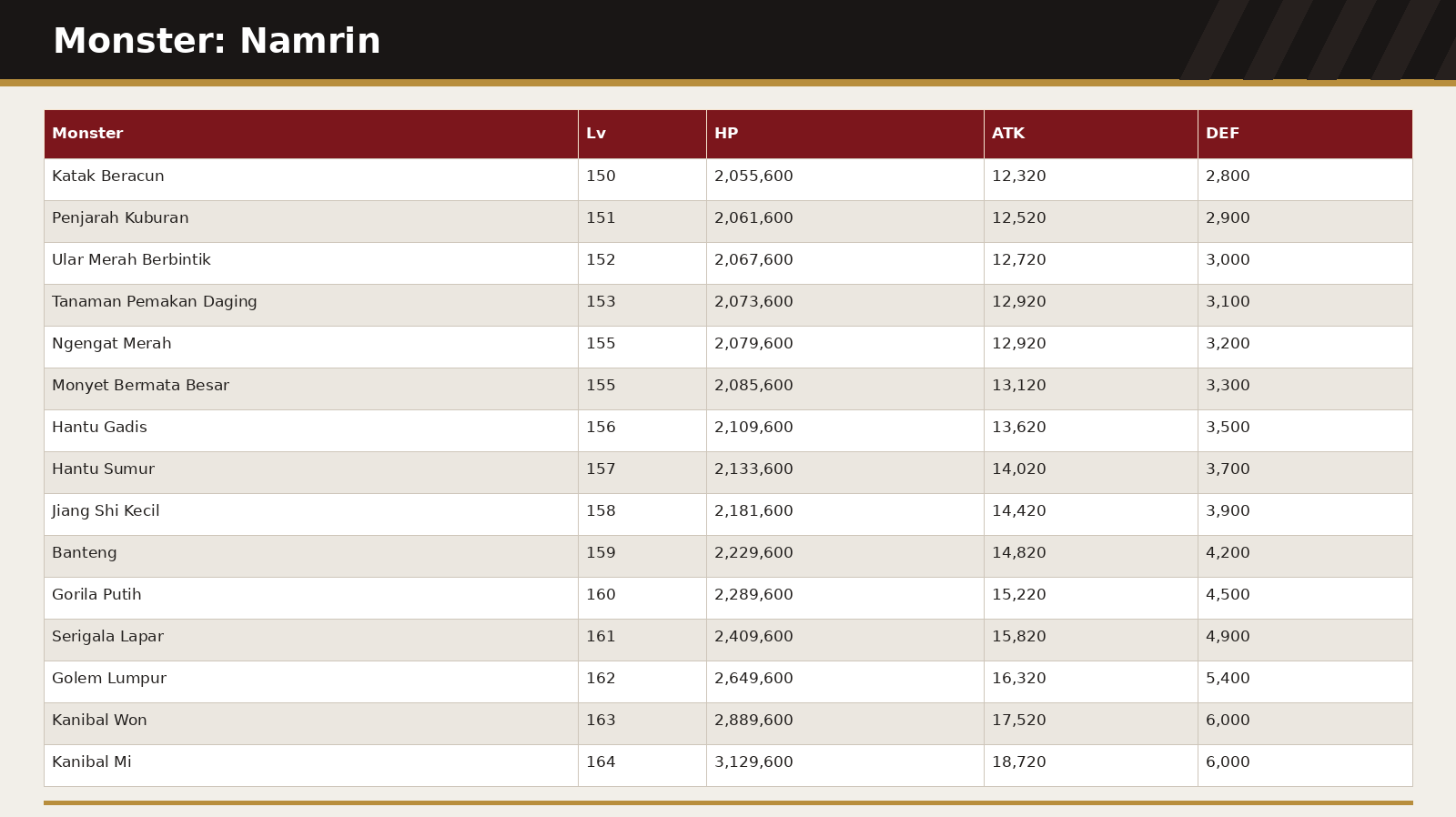Image resolution: width=1456 pixels, height=817 pixels.
Task: Select the Hantu Gadis HP value 2,109,600
Action: (753, 428)
